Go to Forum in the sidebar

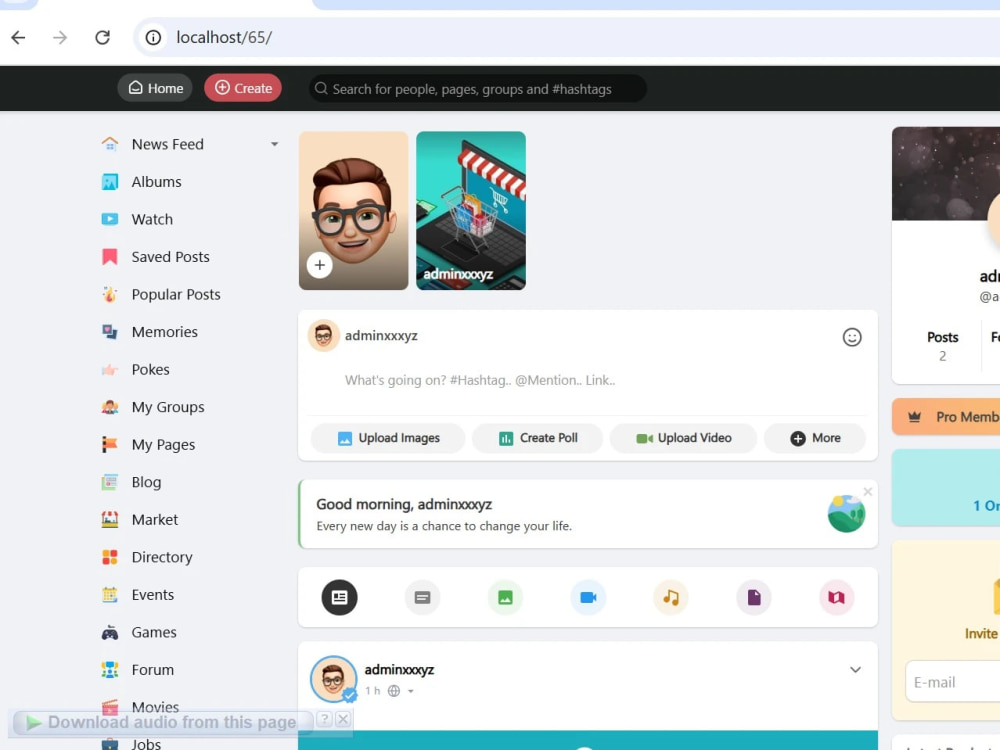152,670
